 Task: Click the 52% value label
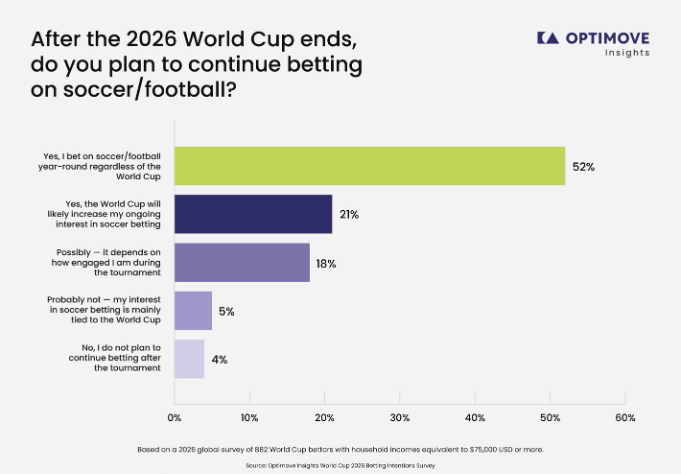(583, 167)
